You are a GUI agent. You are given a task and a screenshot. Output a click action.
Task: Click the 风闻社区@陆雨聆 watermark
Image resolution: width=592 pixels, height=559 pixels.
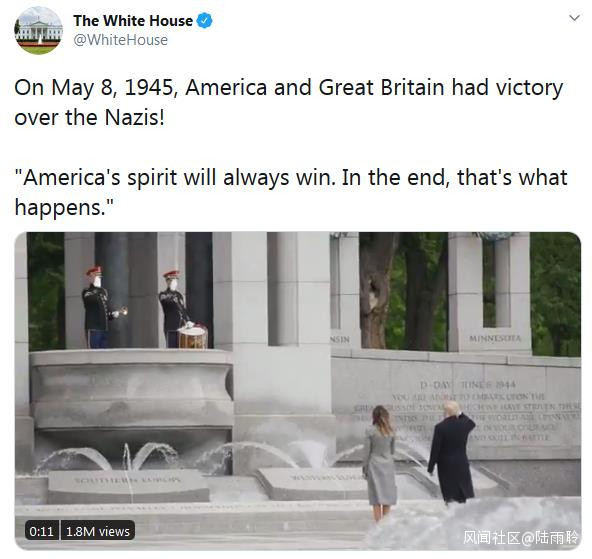pos(520,538)
